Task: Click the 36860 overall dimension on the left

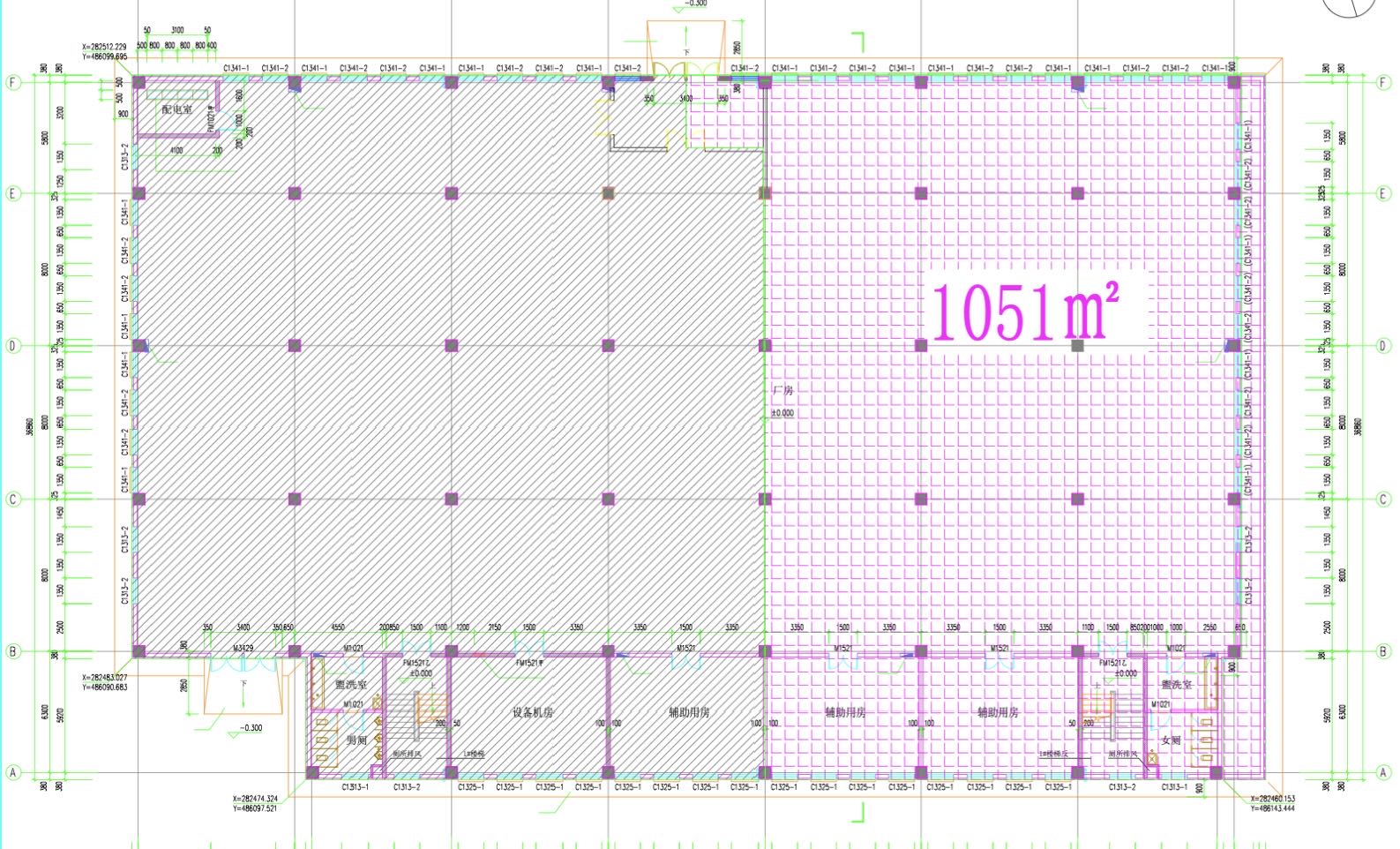Action: (30, 426)
